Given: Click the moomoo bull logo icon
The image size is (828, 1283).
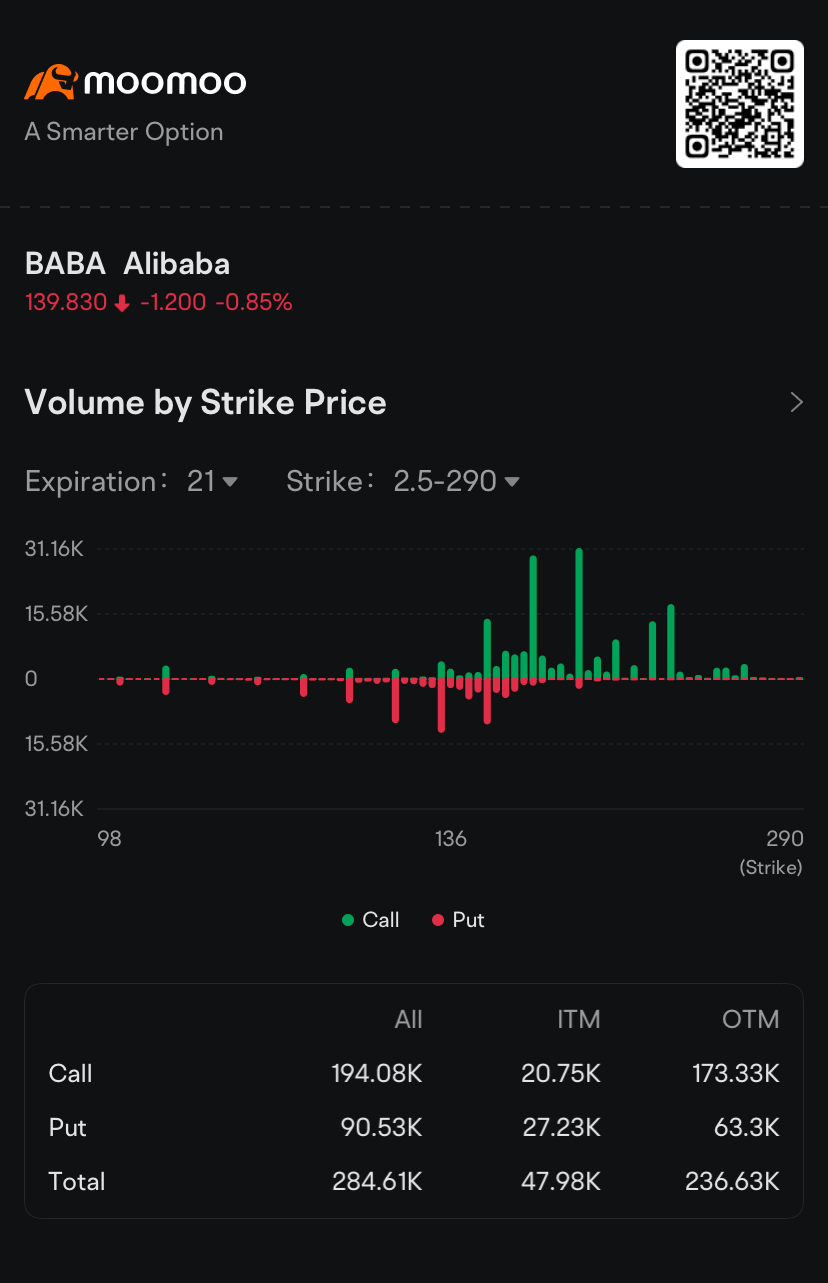Looking at the screenshot, I should click(51, 82).
